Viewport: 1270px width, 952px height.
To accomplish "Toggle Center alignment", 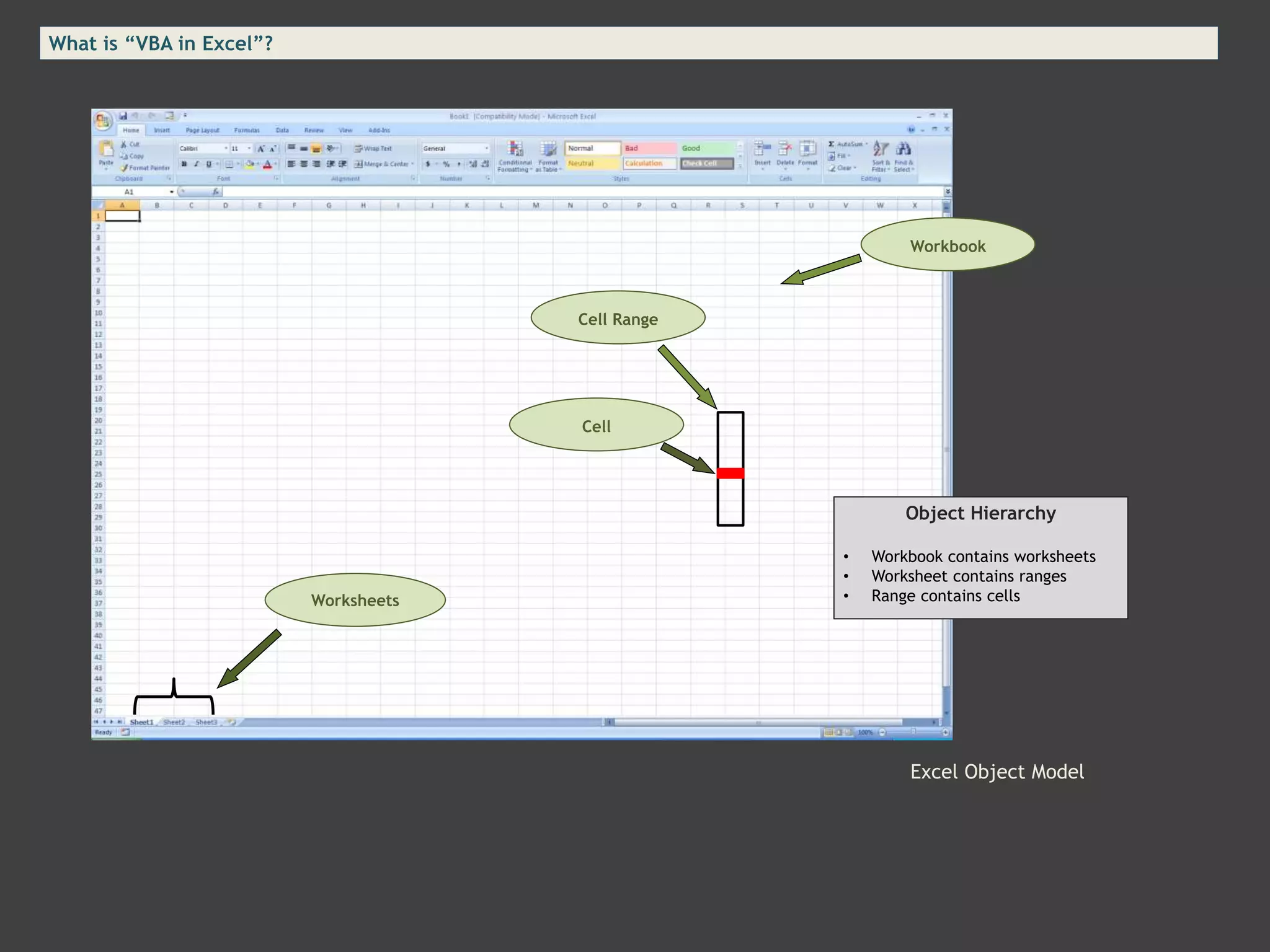I will (304, 164).
